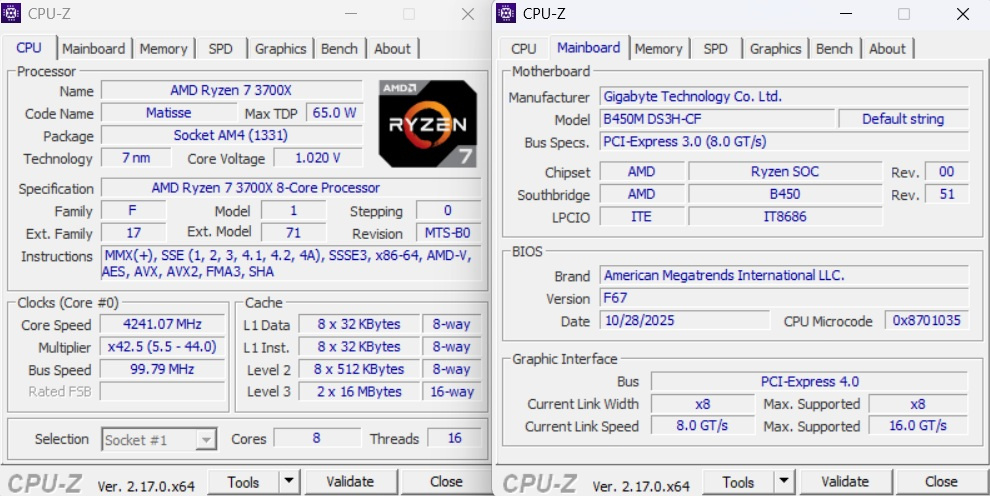Minimize the left CPU-Z window

pyautogui.click(x=351, y=13)
